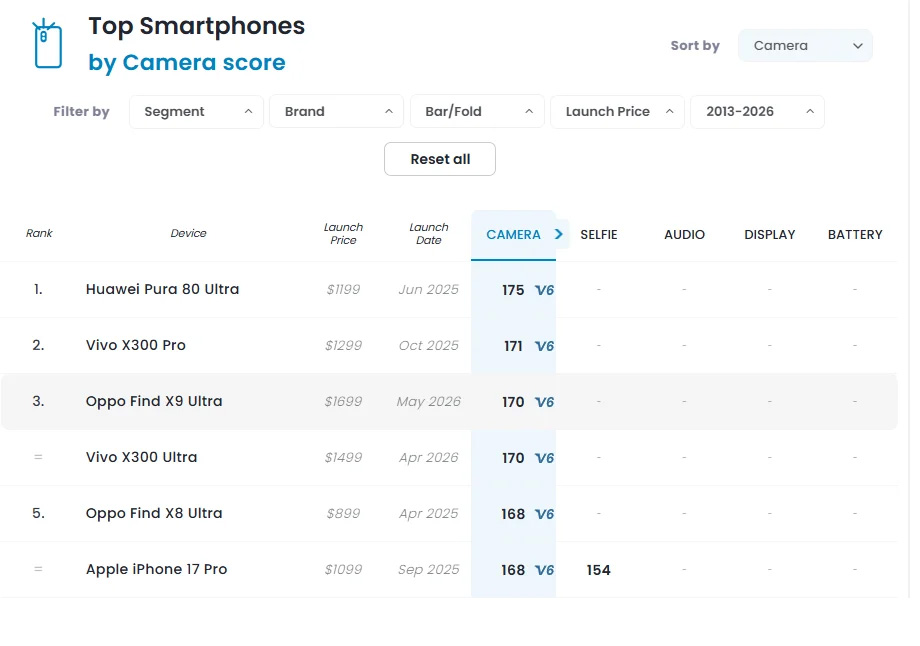Click rank number 3.
Image resolution: width=920 pixels, height=646 pixels.
38,401
